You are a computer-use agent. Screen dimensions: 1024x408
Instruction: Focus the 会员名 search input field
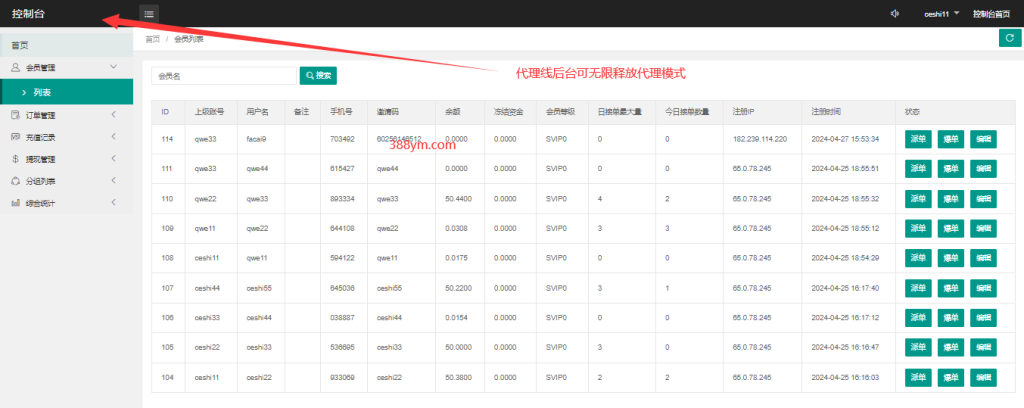[x=224, y=75]
